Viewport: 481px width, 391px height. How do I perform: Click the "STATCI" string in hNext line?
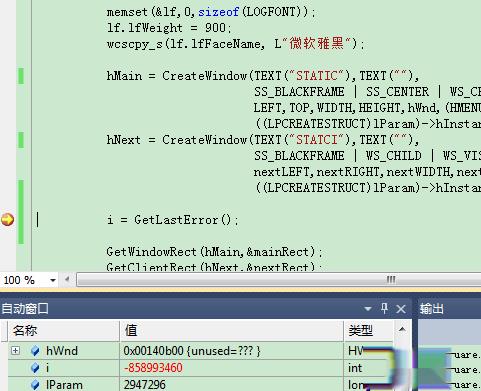click(x=317, y=140)
